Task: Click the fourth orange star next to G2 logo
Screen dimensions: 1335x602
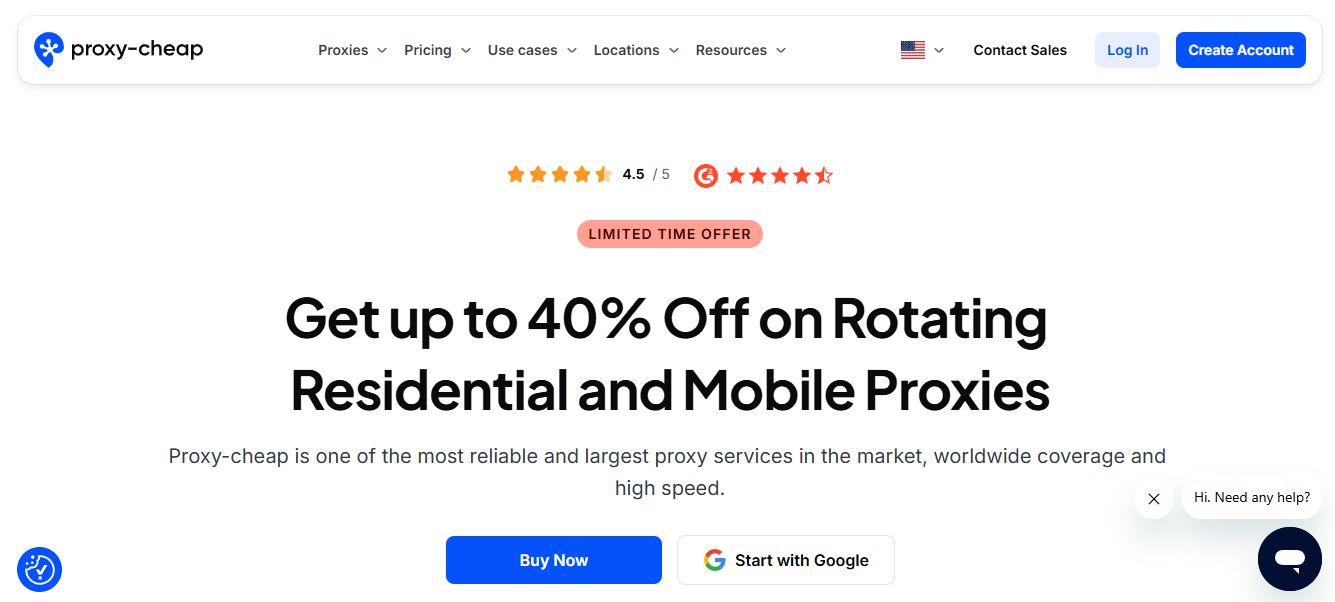Action: [x=802, y=175]
